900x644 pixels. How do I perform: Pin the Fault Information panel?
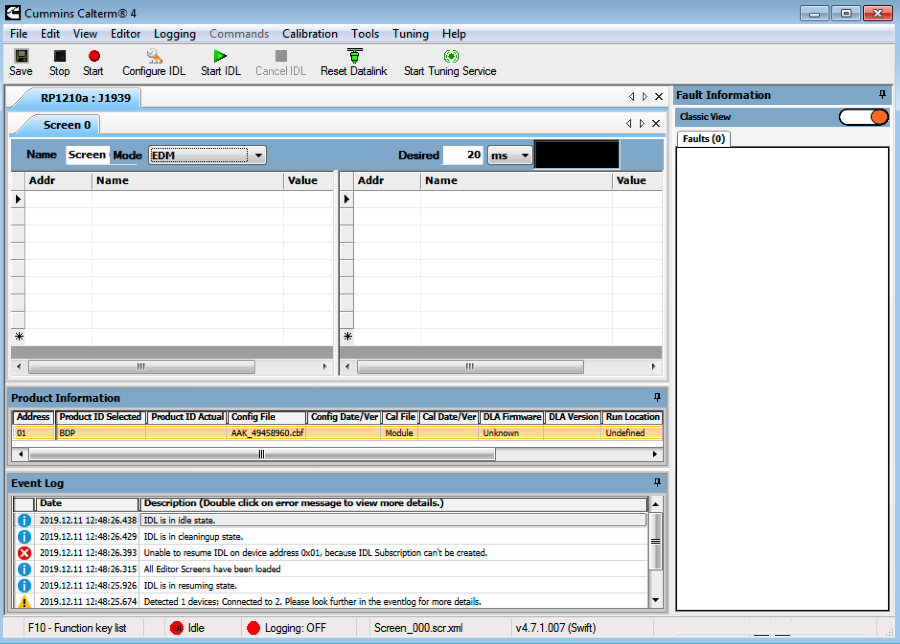[x=882, y=95]
